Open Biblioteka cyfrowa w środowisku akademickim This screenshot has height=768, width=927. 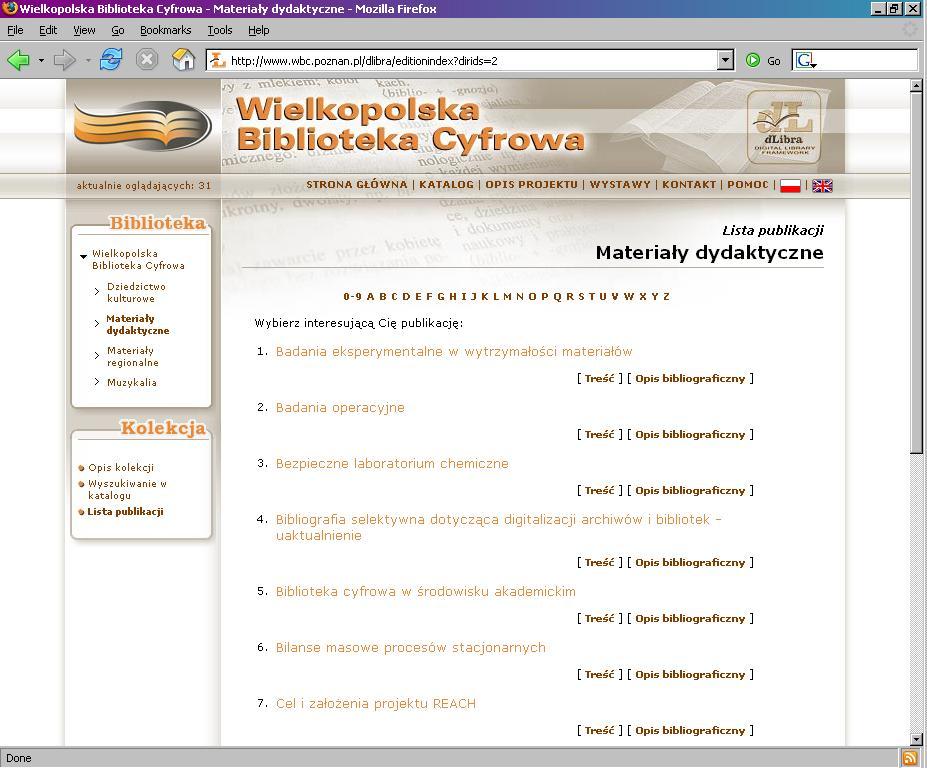coord(426,592)
